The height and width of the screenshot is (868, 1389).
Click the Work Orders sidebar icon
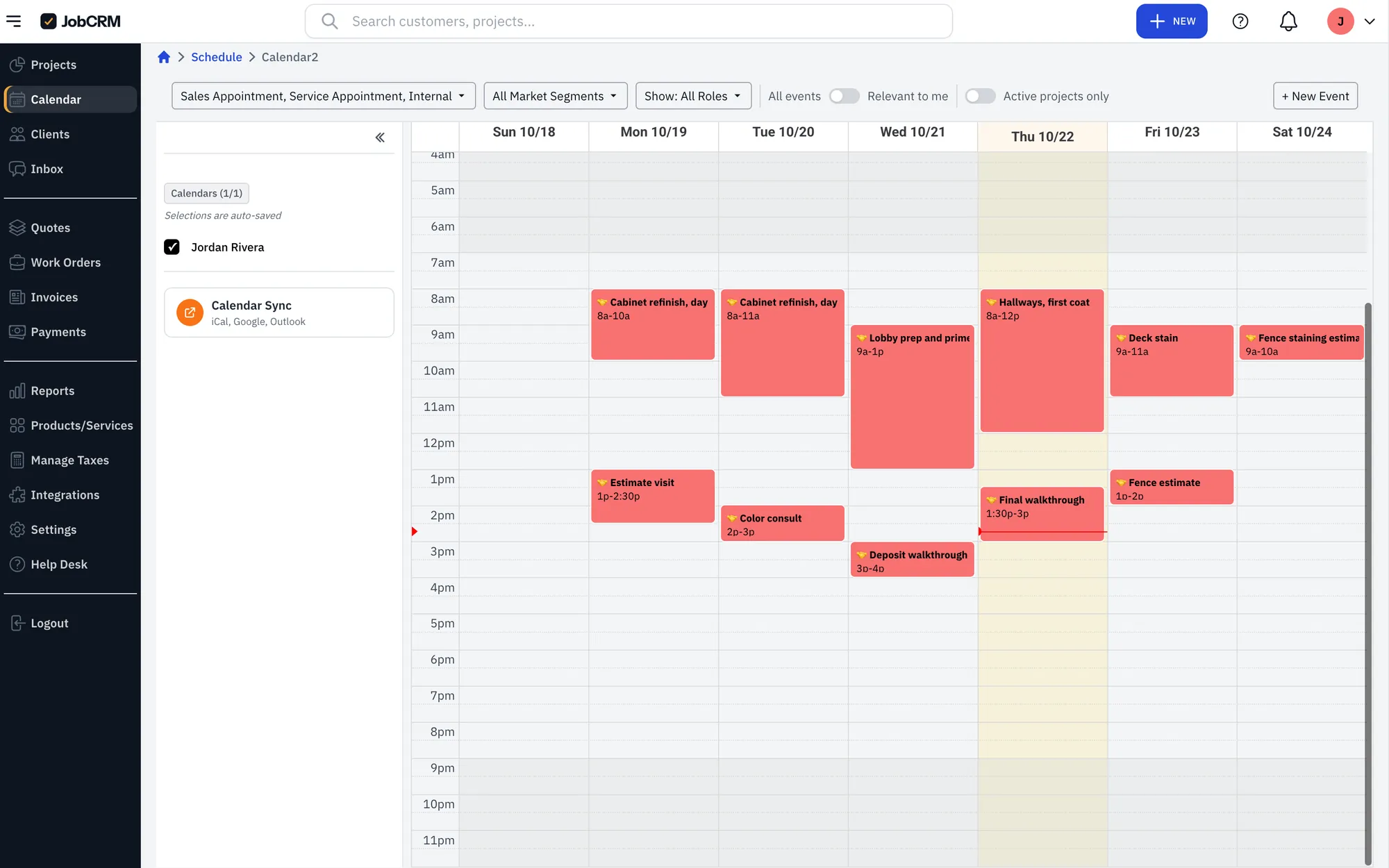pyautogui.click(x=17, y=262)
